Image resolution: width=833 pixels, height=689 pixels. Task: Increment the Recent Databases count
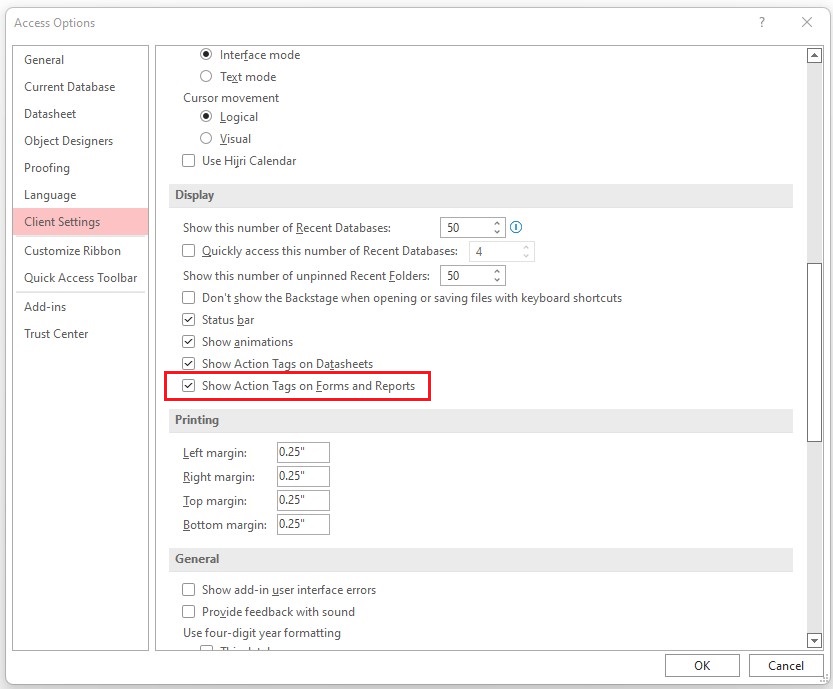pyautogui.click(x=496, y=222)
